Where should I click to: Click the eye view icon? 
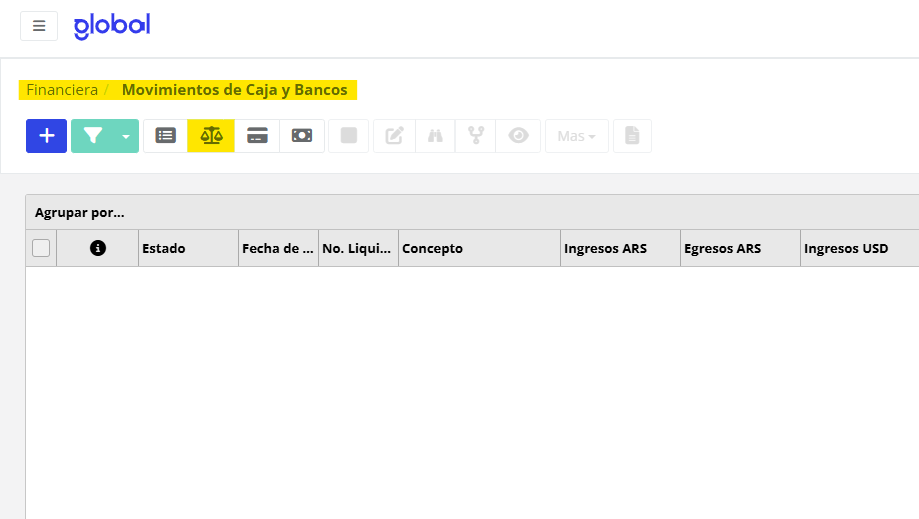tap(518, 136)
